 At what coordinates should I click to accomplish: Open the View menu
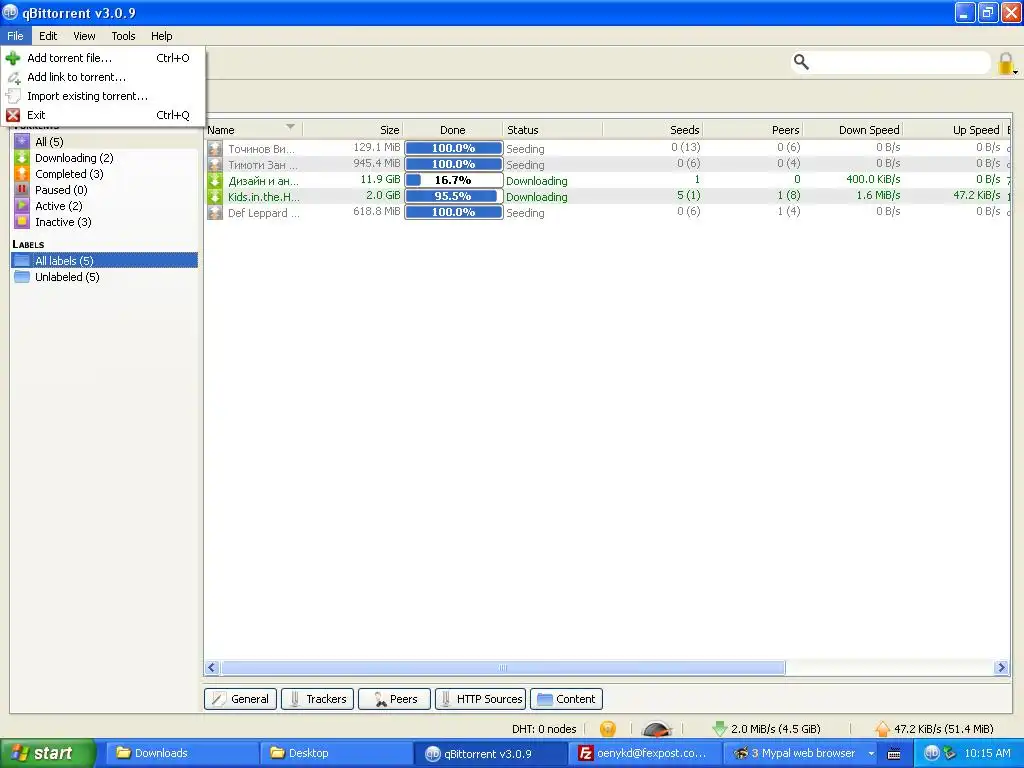84,36
